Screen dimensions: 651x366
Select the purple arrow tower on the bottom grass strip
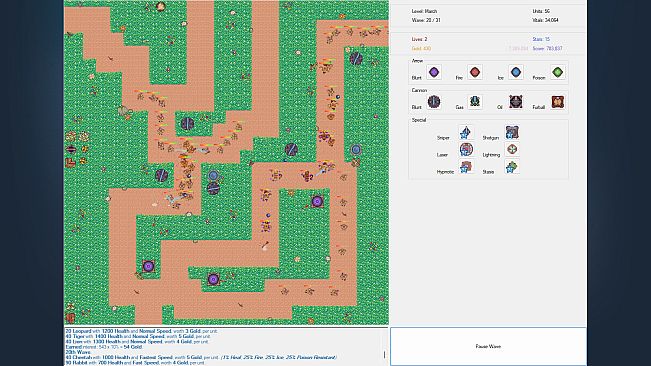(213, 279)
